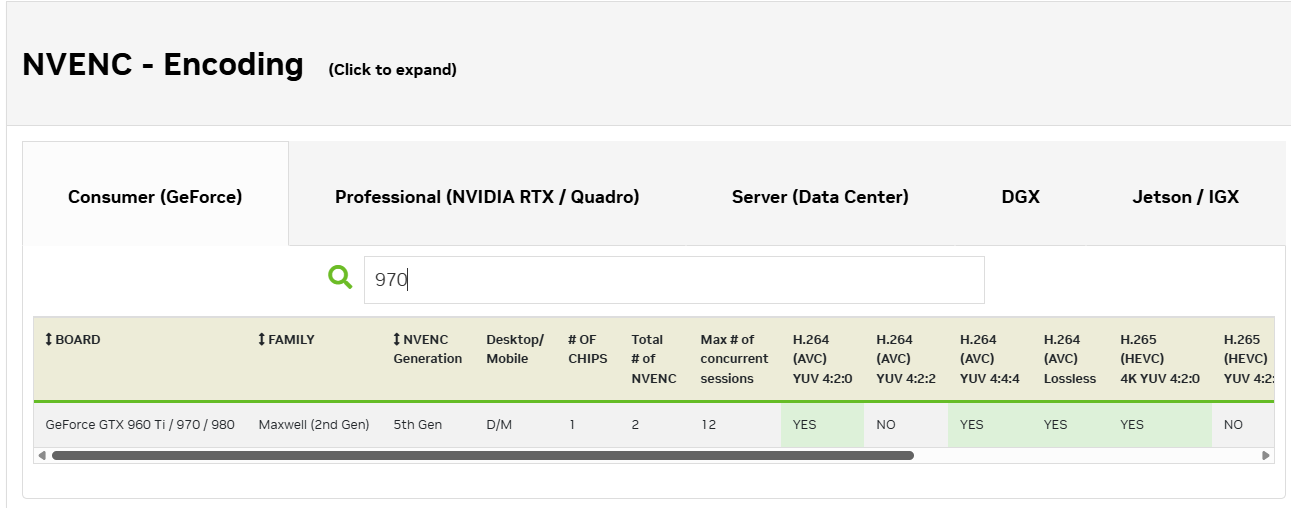This screenshot has width=1291, height=508.
Task: Click the scrollbar left arrow
Action: (41, 456)
